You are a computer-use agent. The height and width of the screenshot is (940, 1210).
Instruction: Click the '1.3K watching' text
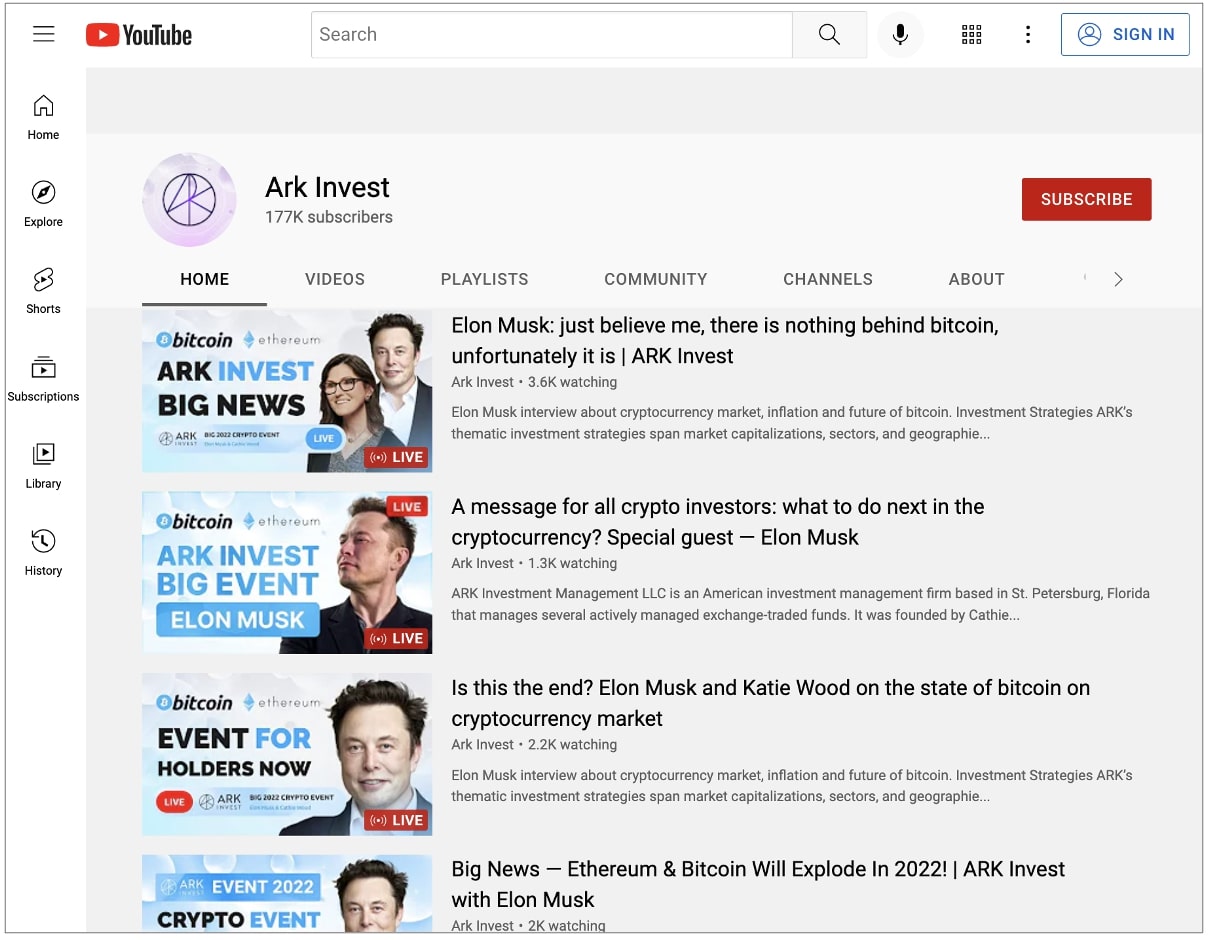coord(572,563)
